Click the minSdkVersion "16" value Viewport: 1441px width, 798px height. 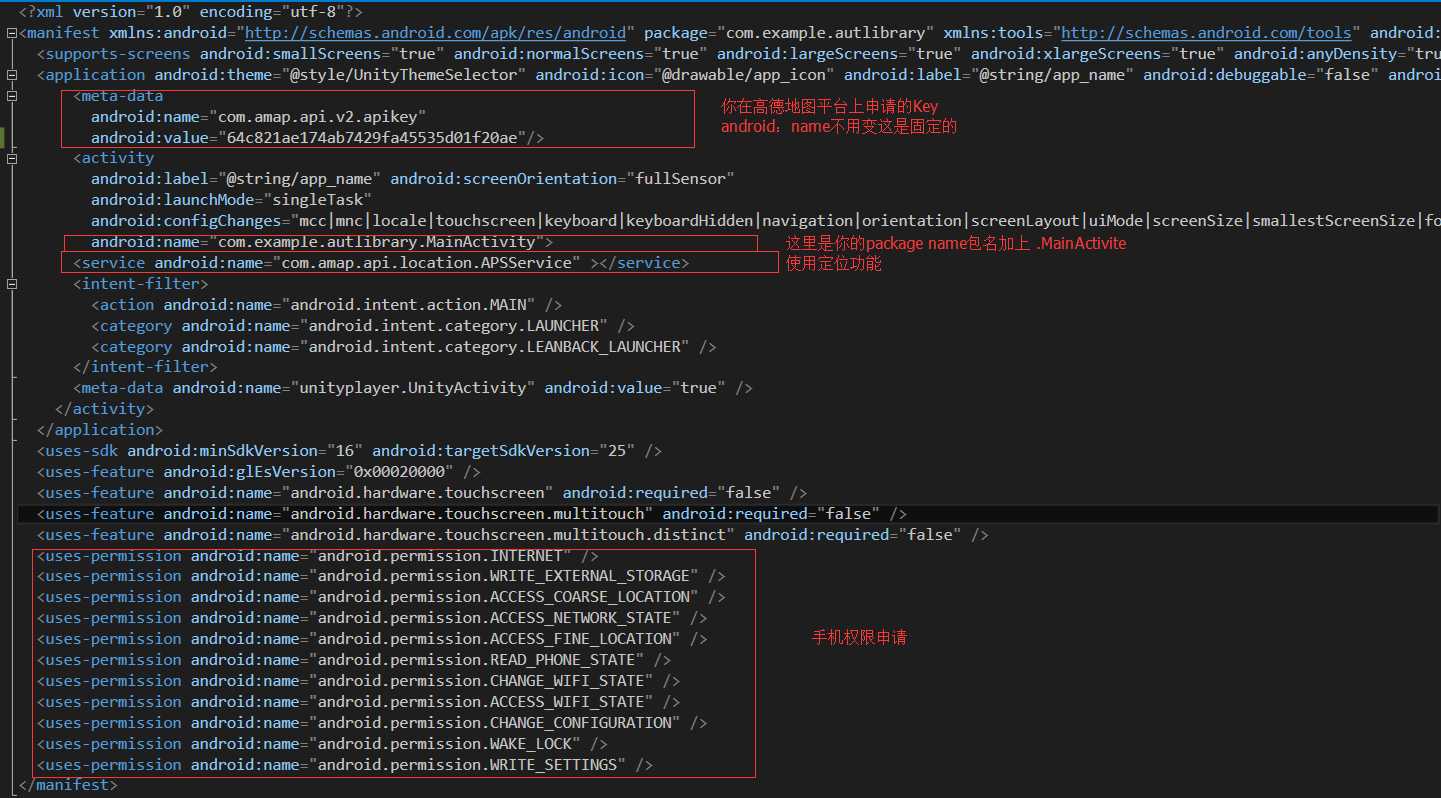pyautogui.click(x=345, y=452)
